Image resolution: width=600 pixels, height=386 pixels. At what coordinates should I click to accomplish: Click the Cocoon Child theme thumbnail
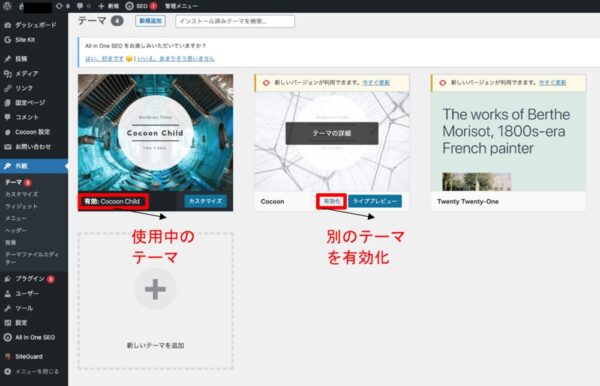(x=155, y=133)
